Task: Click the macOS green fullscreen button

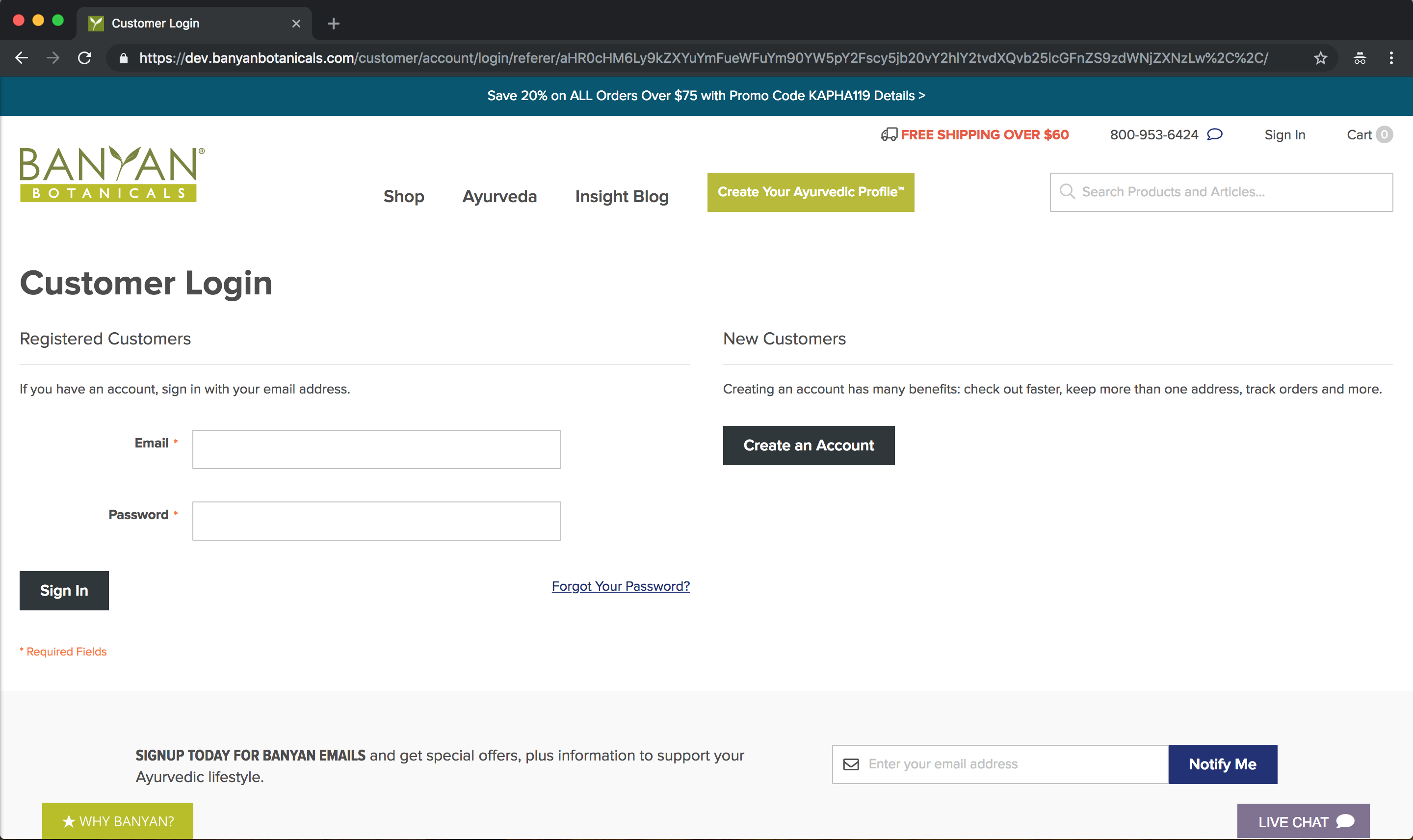Action: [58, 21]
